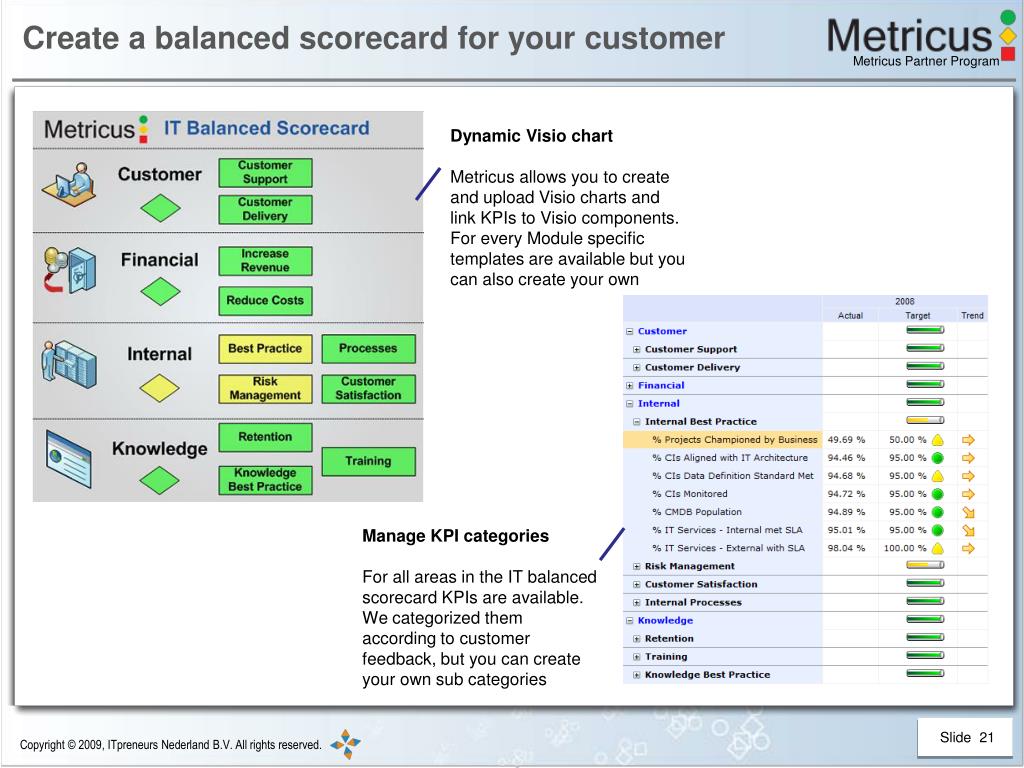This screenshot has height=768, width=1024.
Task: Collapse Internal Best Practice subcategory
Action: click(637, 422)
